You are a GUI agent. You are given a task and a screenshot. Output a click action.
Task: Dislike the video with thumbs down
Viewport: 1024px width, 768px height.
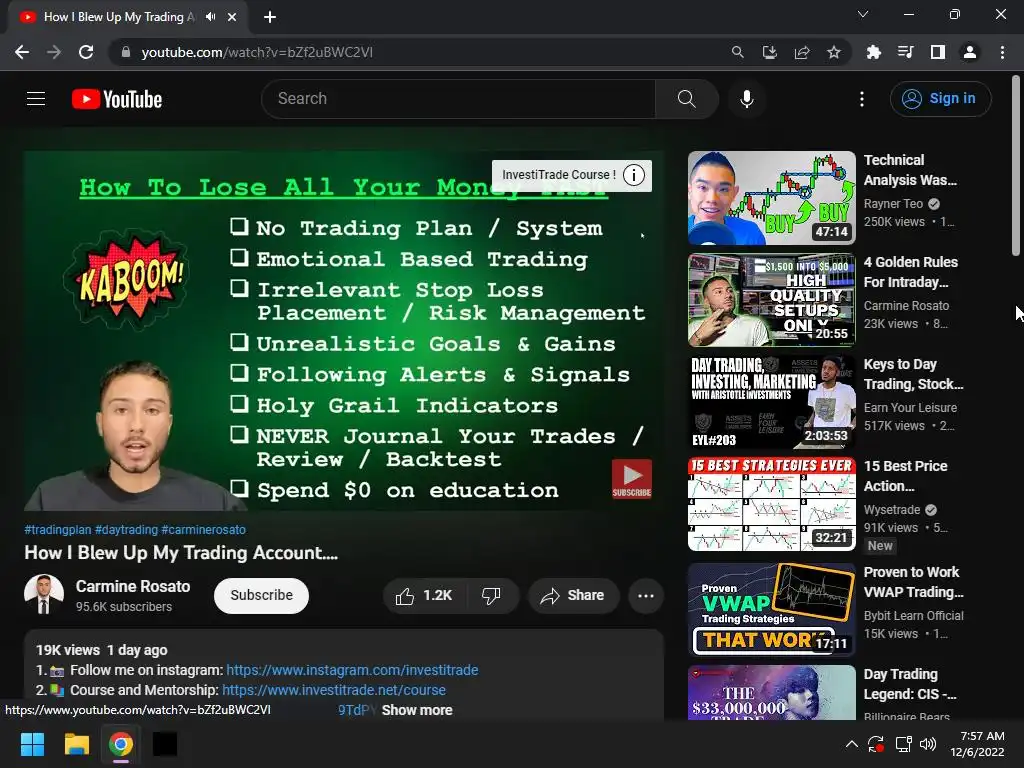(491, 596)
